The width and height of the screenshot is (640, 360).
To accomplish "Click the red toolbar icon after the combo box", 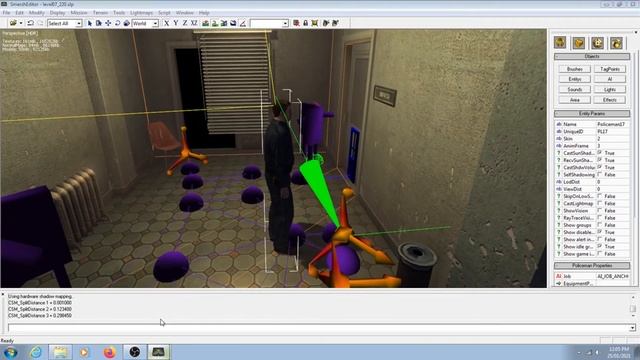I will (296, 23).
